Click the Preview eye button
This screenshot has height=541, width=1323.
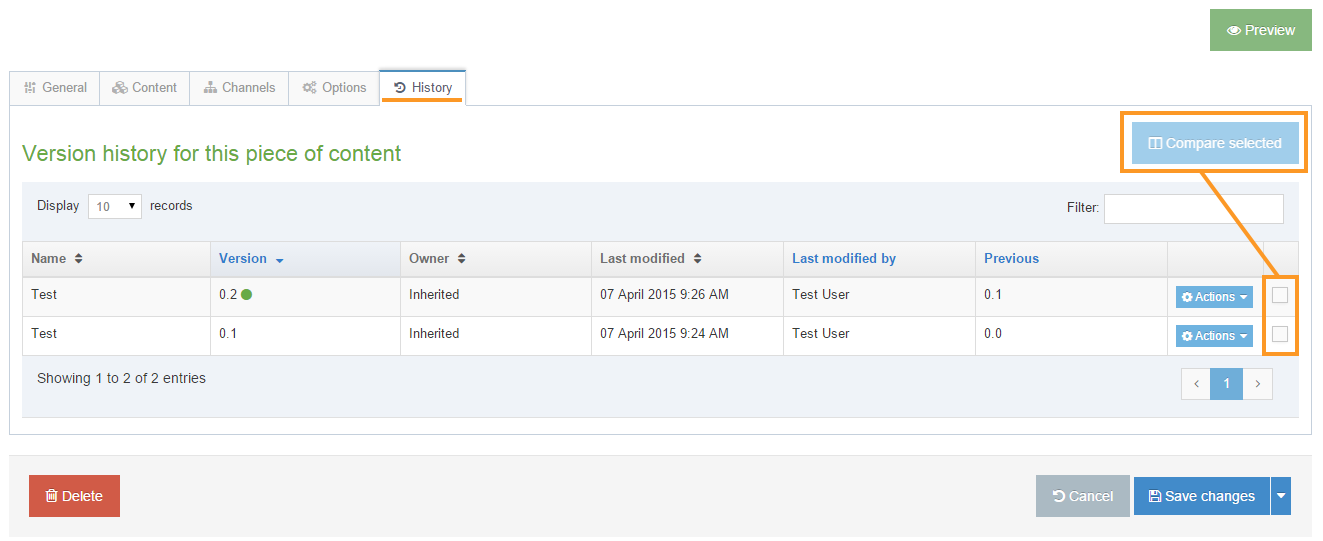coord(1260,30)
